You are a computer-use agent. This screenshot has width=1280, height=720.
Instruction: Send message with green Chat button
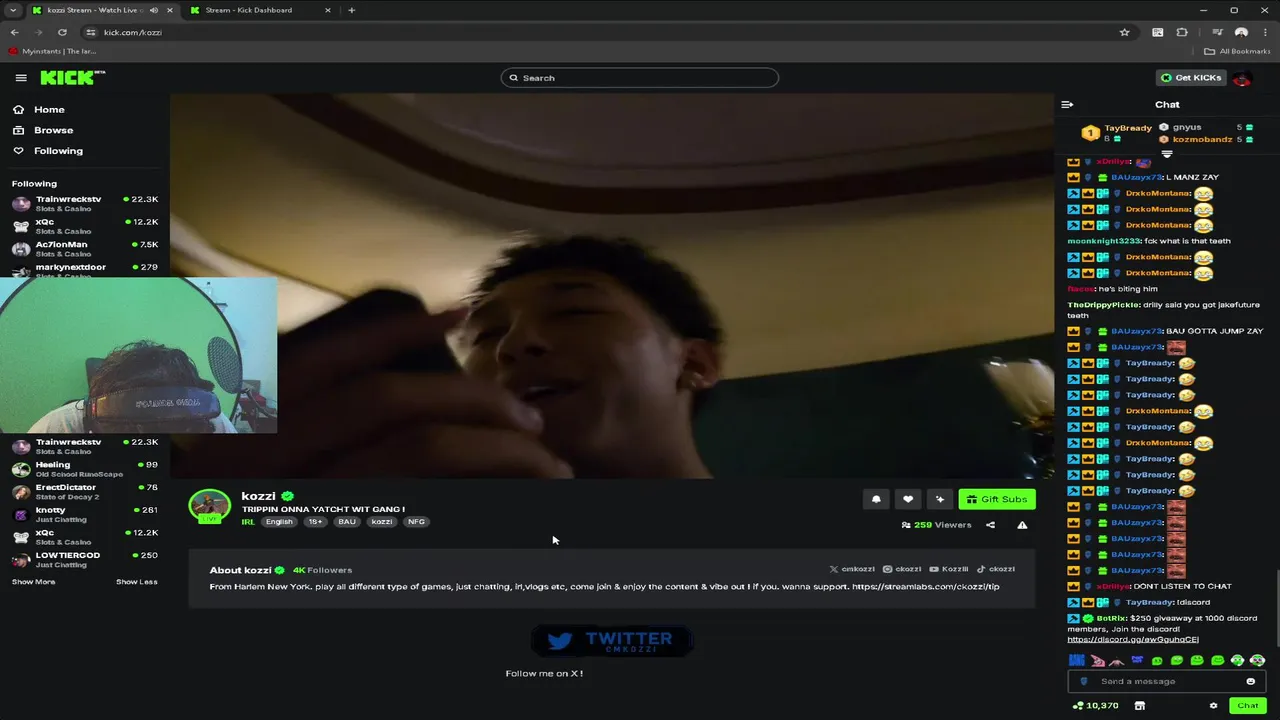click(1248, 705)
